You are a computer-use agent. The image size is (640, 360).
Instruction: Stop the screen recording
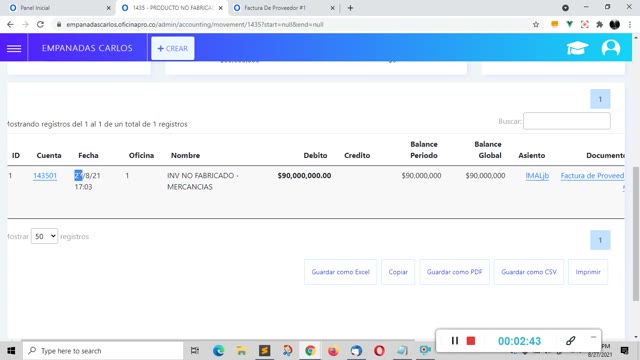pyautogui.click(x=471, y=340)
